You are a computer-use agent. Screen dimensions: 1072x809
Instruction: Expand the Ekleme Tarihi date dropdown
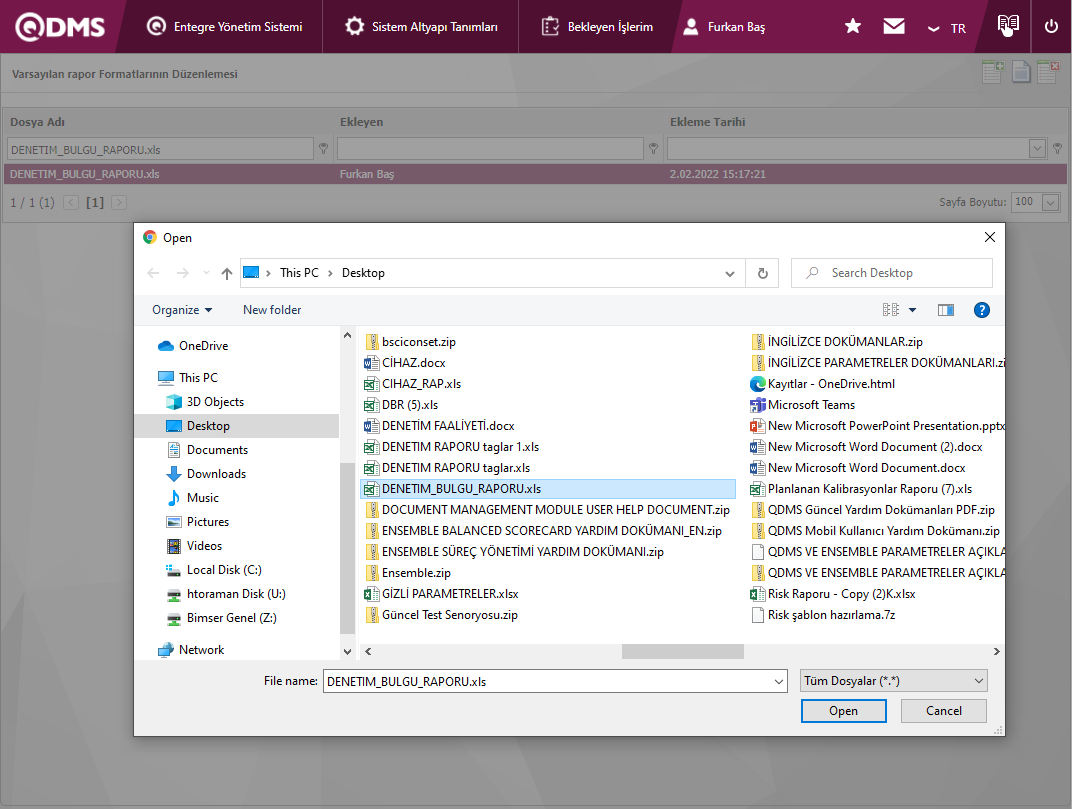(1036, 148)
